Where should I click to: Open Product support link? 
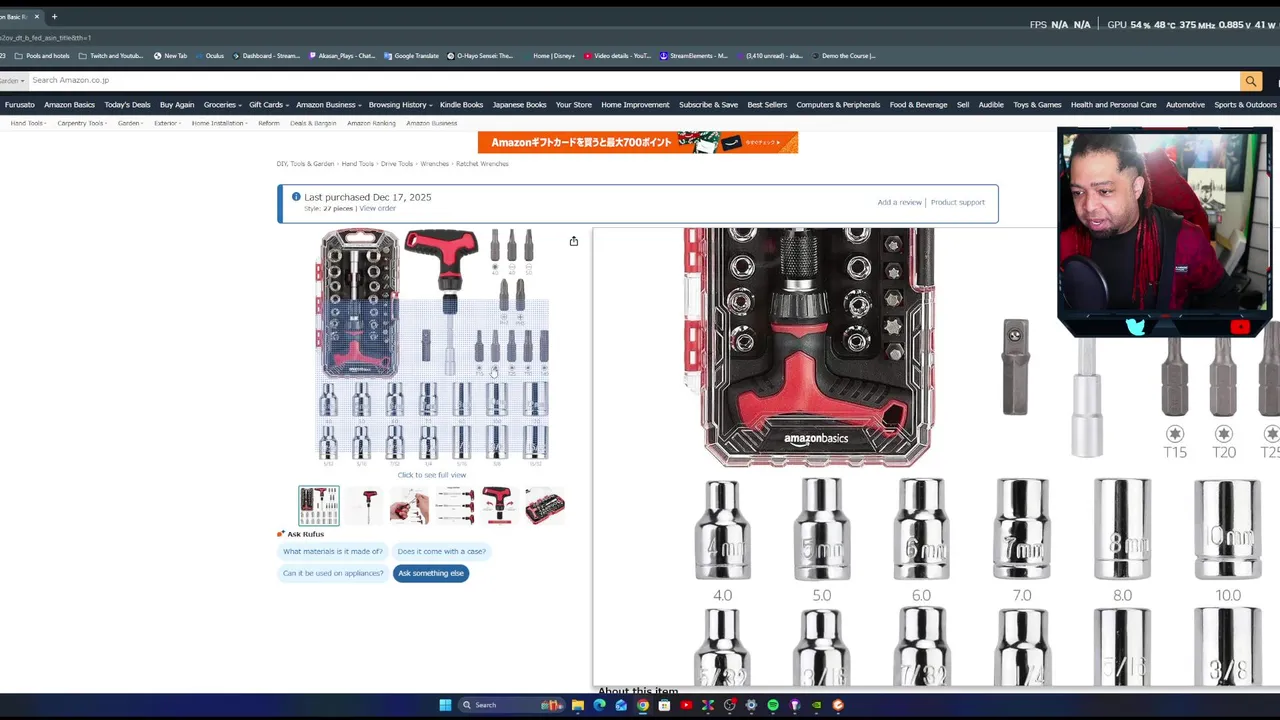[957, 202]
